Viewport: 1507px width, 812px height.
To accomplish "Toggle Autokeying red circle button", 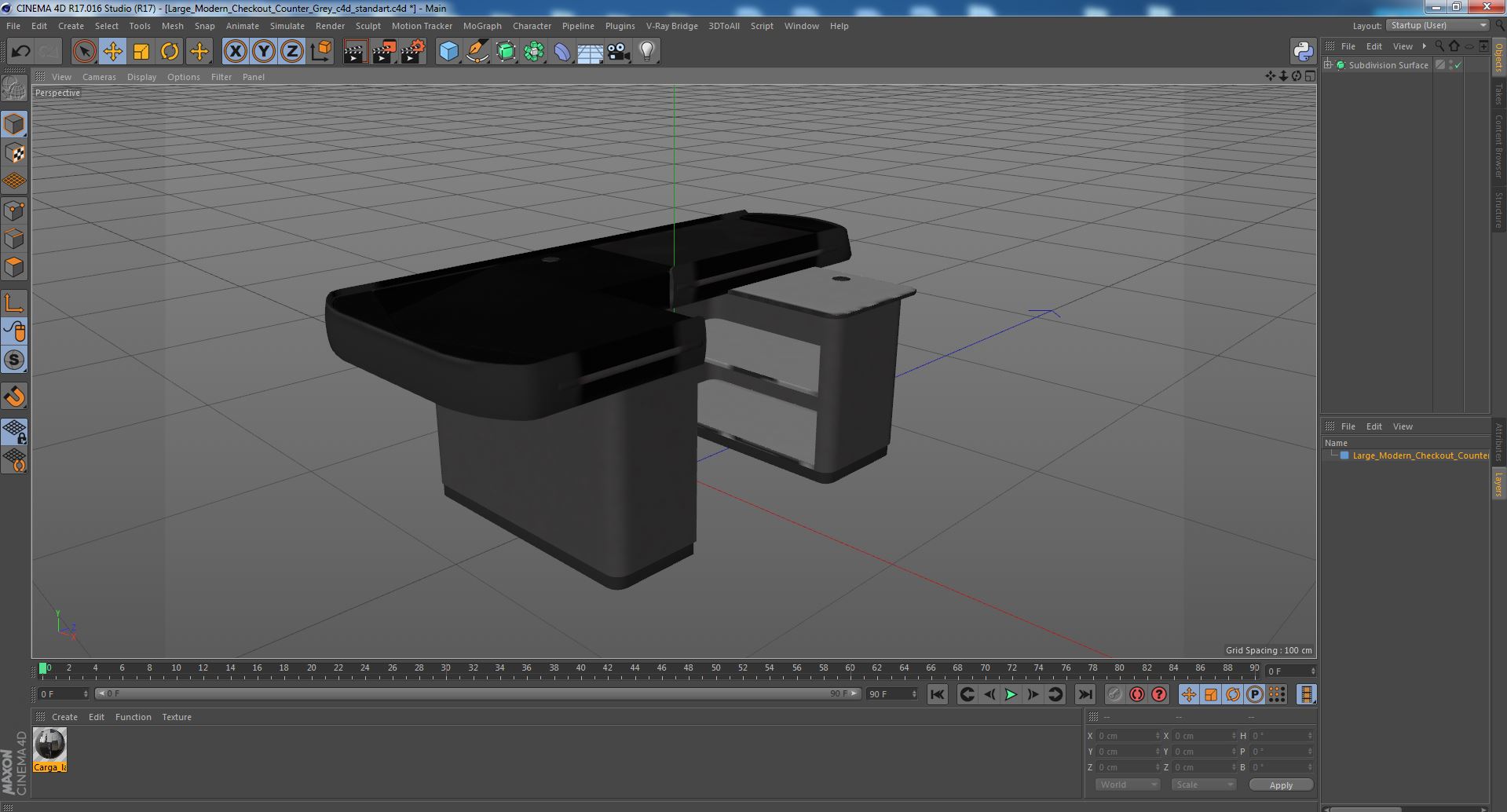I will coord(1136,694).
